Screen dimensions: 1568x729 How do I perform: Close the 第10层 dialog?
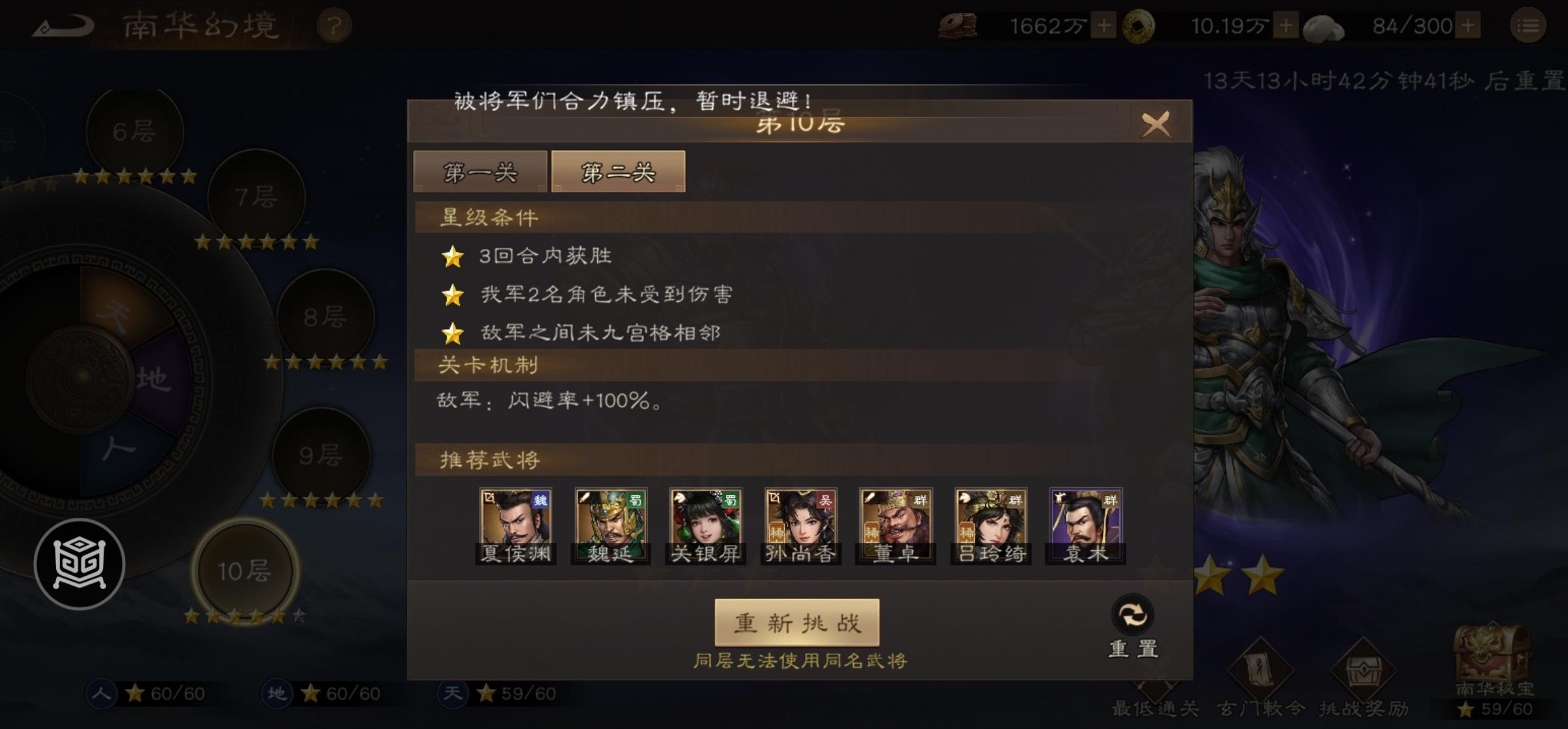(1156, 123)
